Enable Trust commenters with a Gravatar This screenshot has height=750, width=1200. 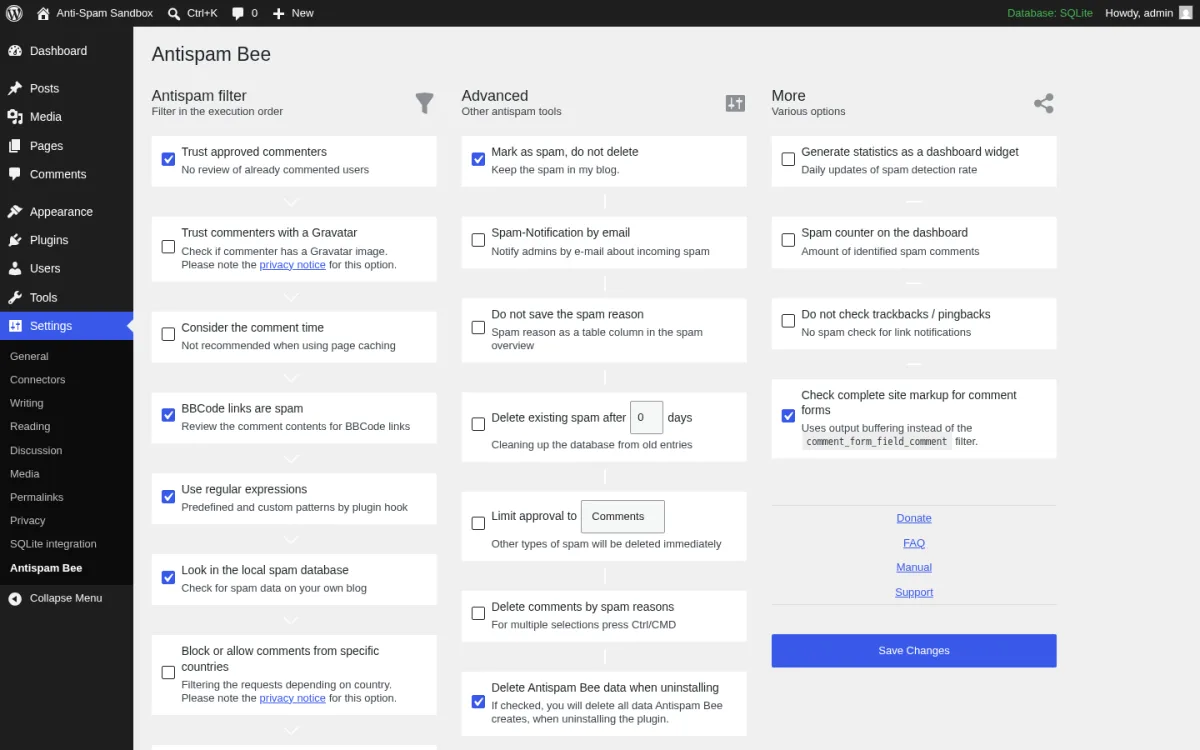pyautogui.click(x=168, y=246)
